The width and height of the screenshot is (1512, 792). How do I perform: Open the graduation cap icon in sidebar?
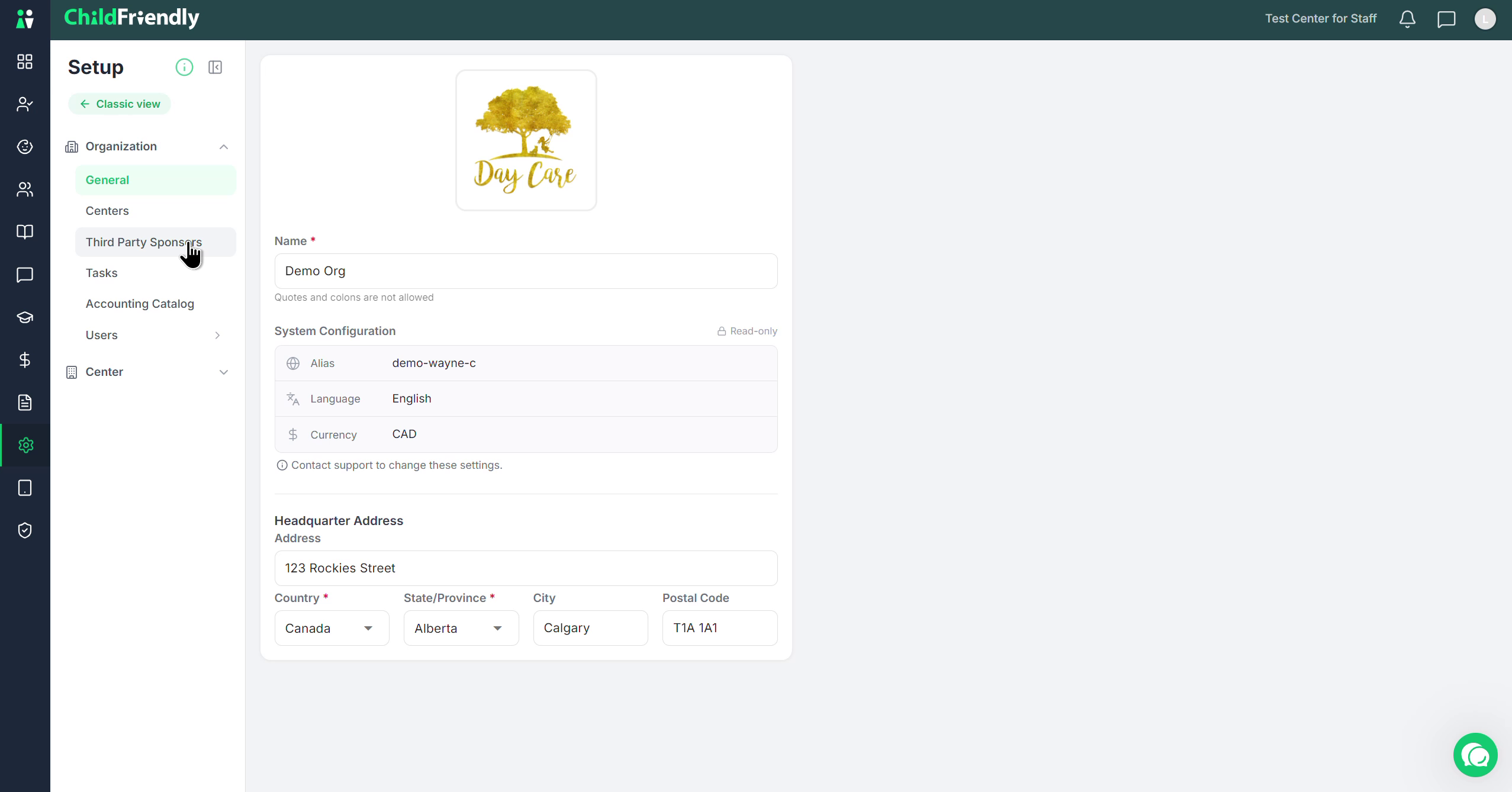pos(25,317)
